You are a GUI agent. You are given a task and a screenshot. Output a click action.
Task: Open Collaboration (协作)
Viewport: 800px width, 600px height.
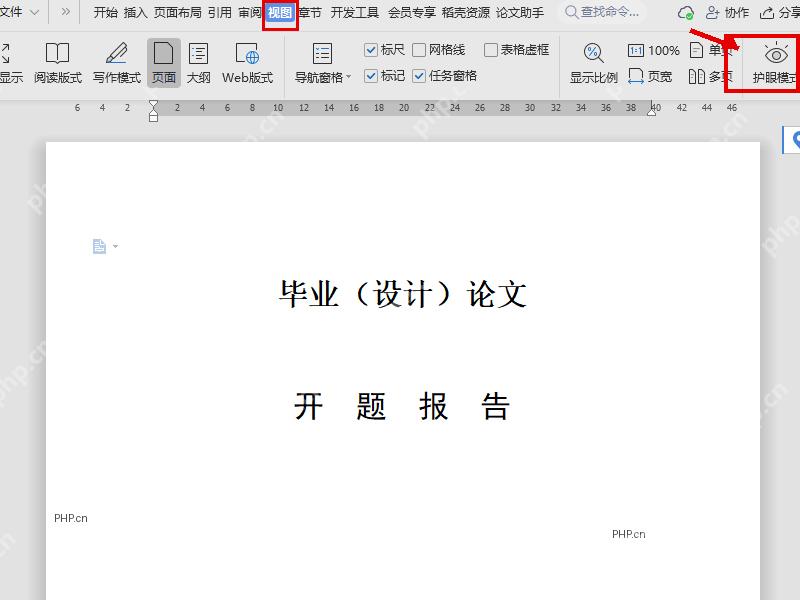(x=727, y=12)
